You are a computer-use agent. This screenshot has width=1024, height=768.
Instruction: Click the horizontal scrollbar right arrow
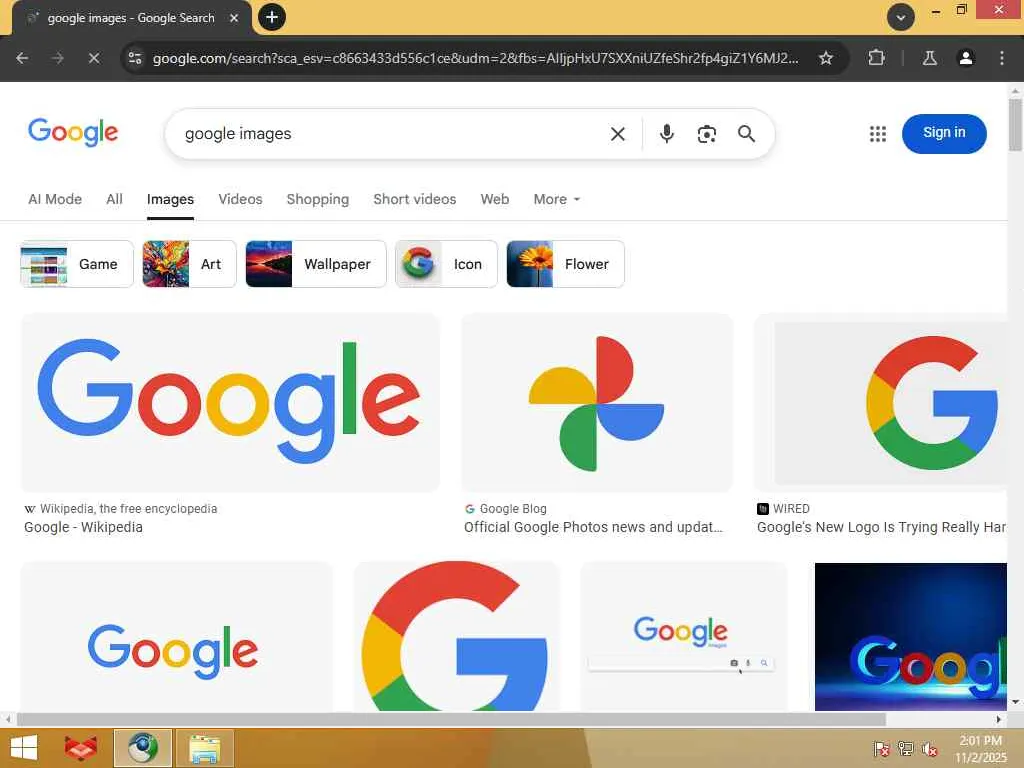click(x=999, y=720)
